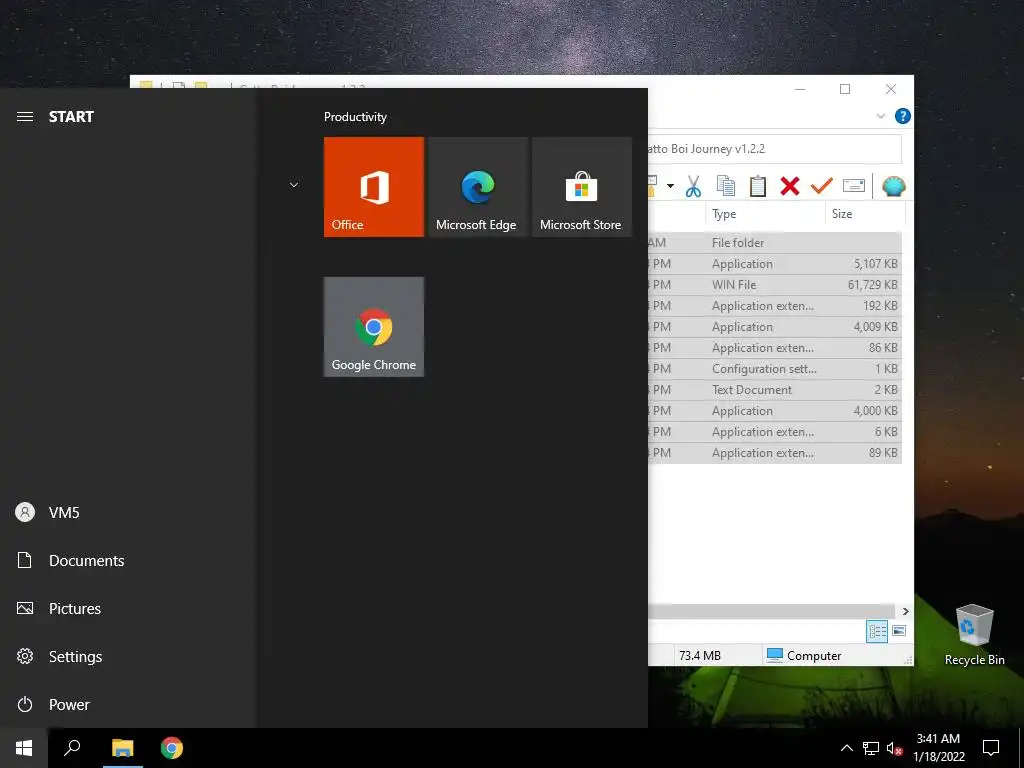Launch Google Chrome from Start tile

tap(374, 327)
